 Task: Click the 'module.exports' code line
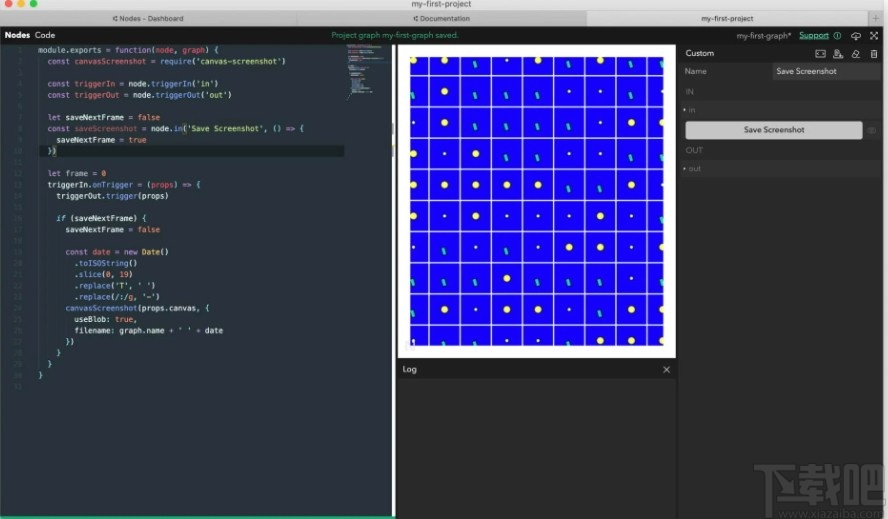[x=128, y=50]
